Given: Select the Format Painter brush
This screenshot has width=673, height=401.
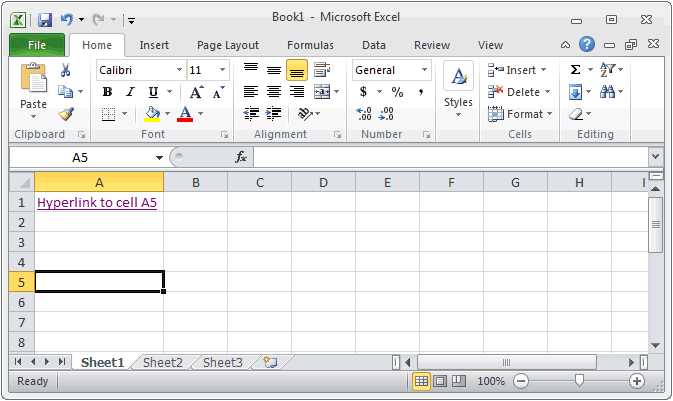Looking at the screenshot, I should (66, 114).
